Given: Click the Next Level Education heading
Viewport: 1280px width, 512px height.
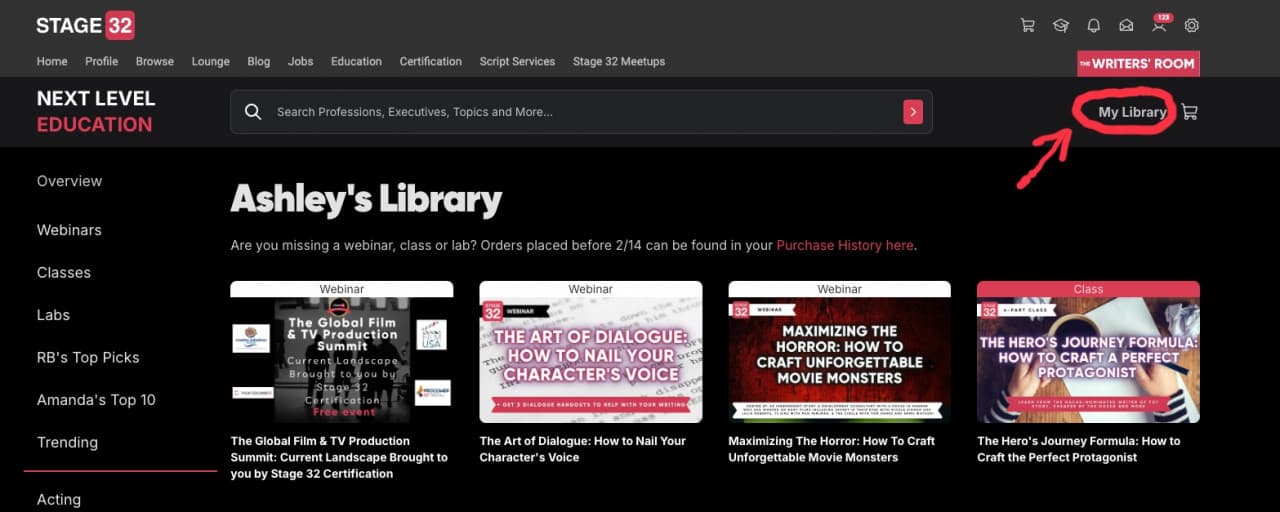Looking at the screenshot, I should pos(96,111).
